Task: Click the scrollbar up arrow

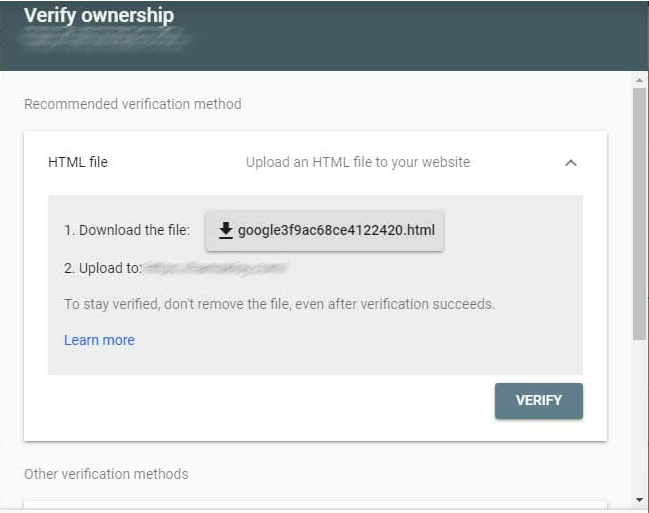Action: tap(639, 80)
